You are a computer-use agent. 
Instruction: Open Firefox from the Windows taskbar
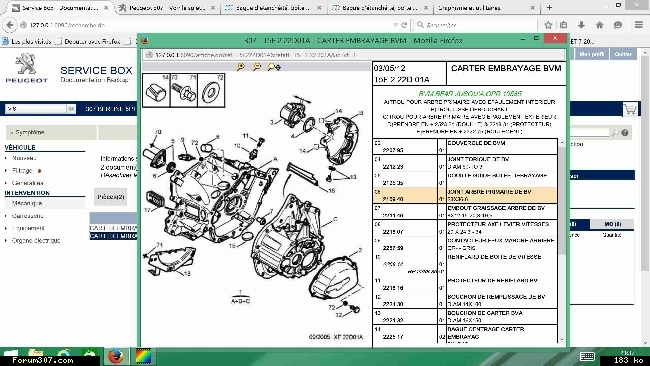(x=116, y=356)
